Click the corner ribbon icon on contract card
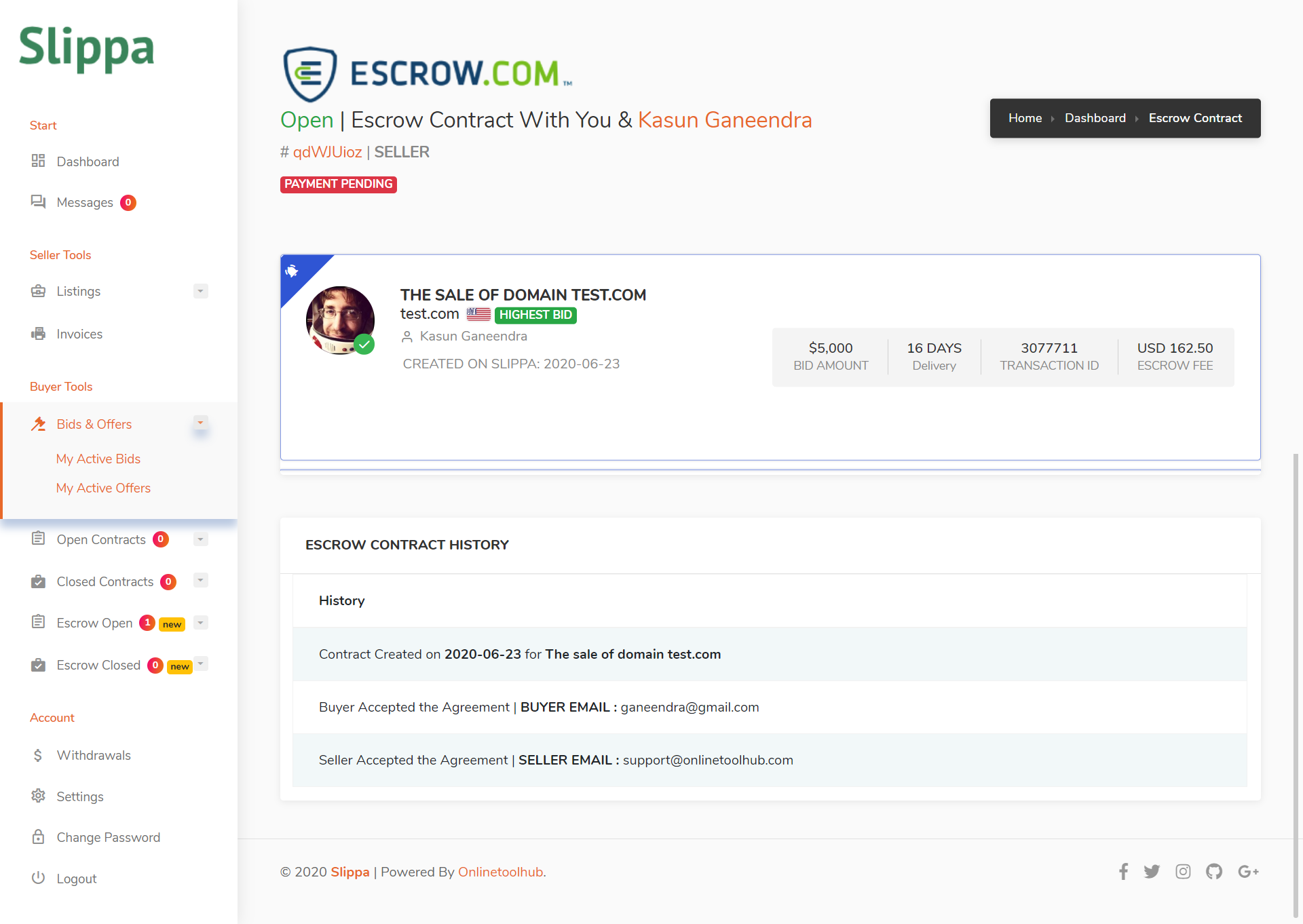Viewport: 1303px width, 924px height. [292, 271]
